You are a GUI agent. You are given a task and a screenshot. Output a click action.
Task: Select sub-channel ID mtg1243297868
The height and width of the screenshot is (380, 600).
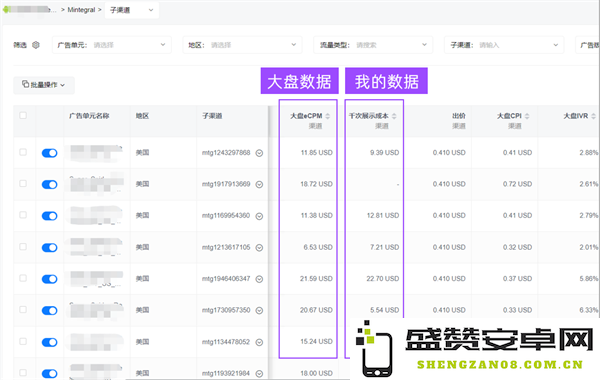coord(226,153)
